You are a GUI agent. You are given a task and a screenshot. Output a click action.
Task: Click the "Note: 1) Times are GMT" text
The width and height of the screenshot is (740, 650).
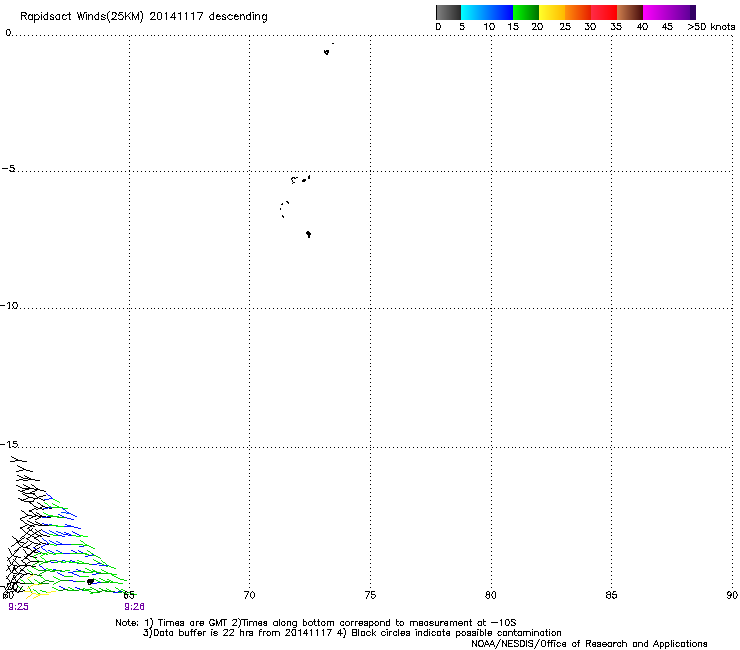[171, 623]
